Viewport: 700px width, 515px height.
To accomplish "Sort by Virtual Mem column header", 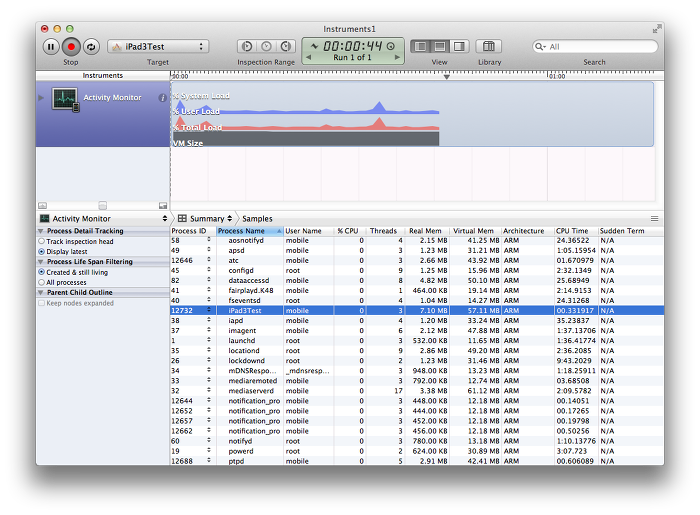I will pos(475,231).
